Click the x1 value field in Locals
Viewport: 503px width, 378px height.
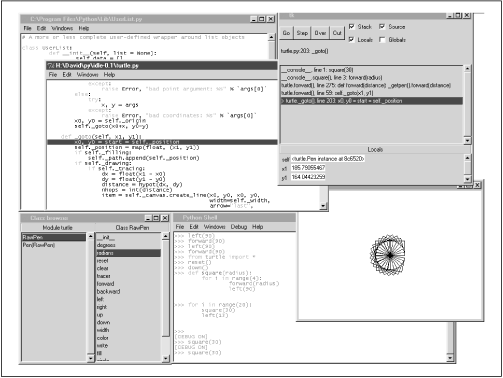pos(308,168)
